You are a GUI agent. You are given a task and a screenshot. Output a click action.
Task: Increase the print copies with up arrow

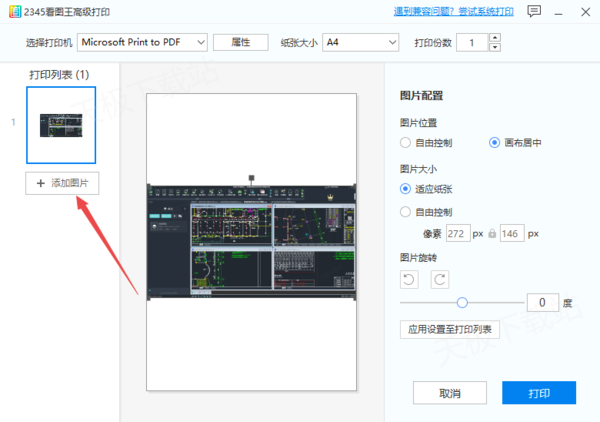click(495, 37)
